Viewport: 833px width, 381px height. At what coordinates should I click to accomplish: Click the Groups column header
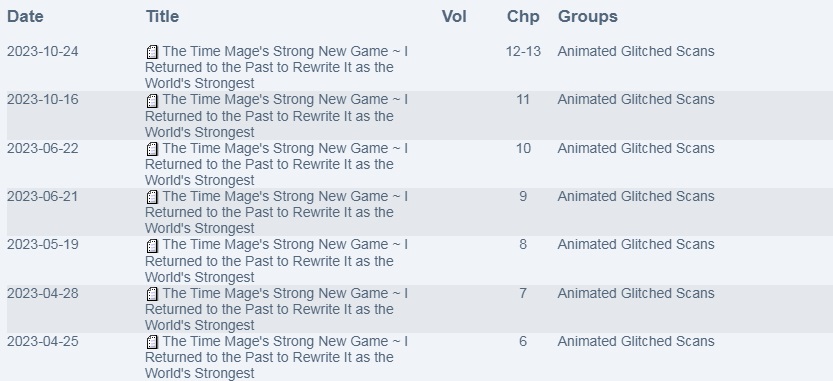point(588,16)
